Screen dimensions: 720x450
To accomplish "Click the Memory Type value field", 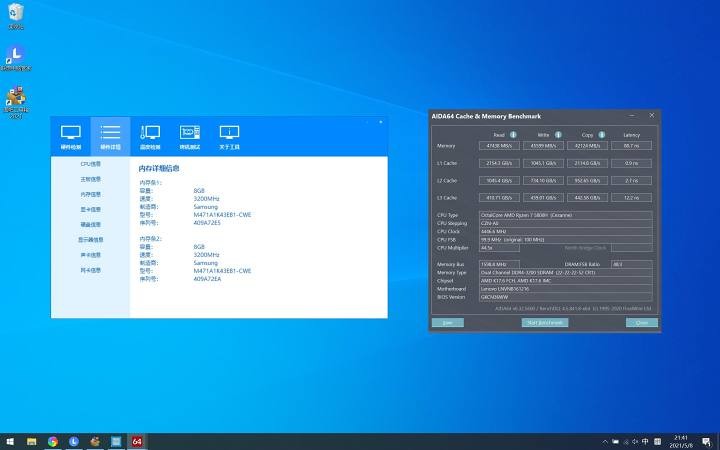I will coord(566,272).
